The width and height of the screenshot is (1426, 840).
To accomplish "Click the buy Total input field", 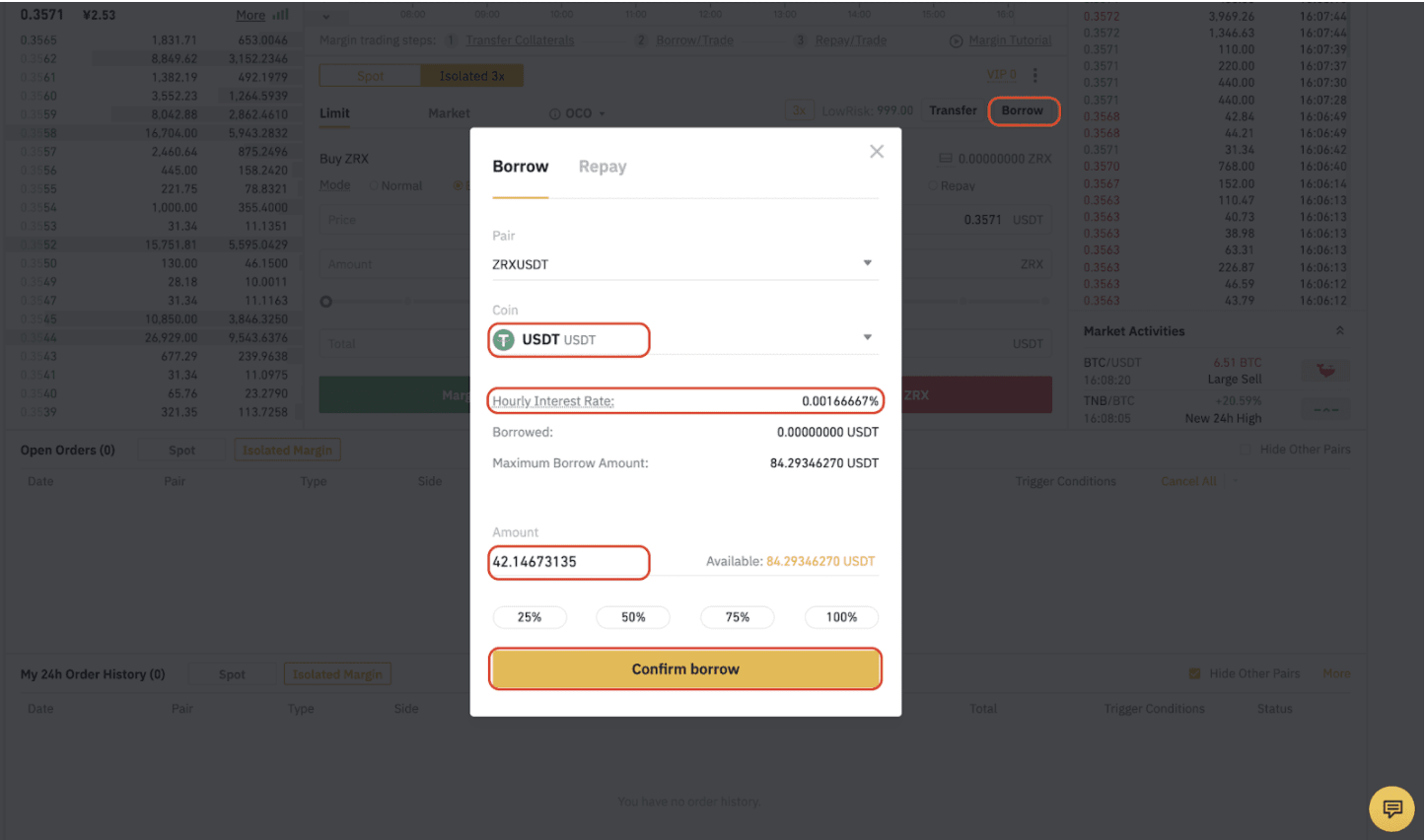I will [x=394, y=344].
